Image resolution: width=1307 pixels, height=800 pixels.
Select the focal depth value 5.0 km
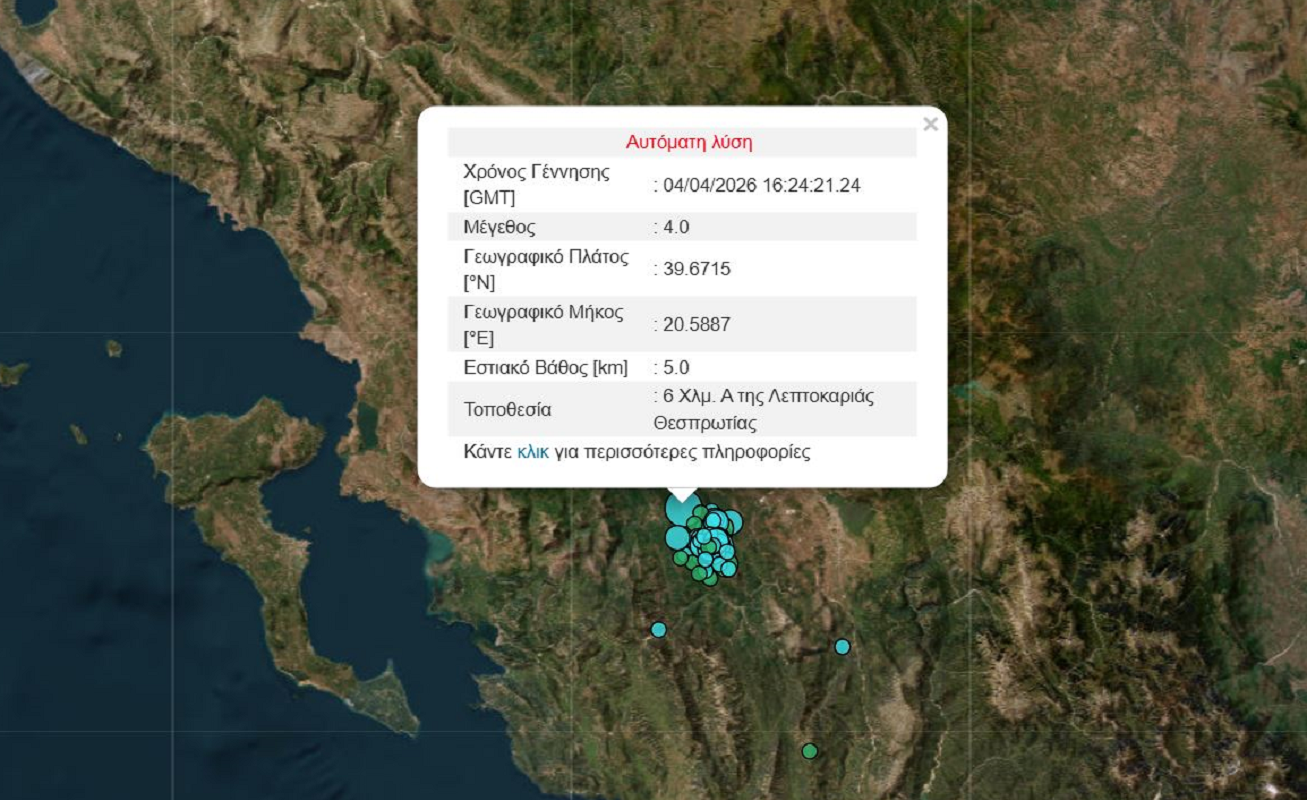pyautogui.click(x=676, y=367)
